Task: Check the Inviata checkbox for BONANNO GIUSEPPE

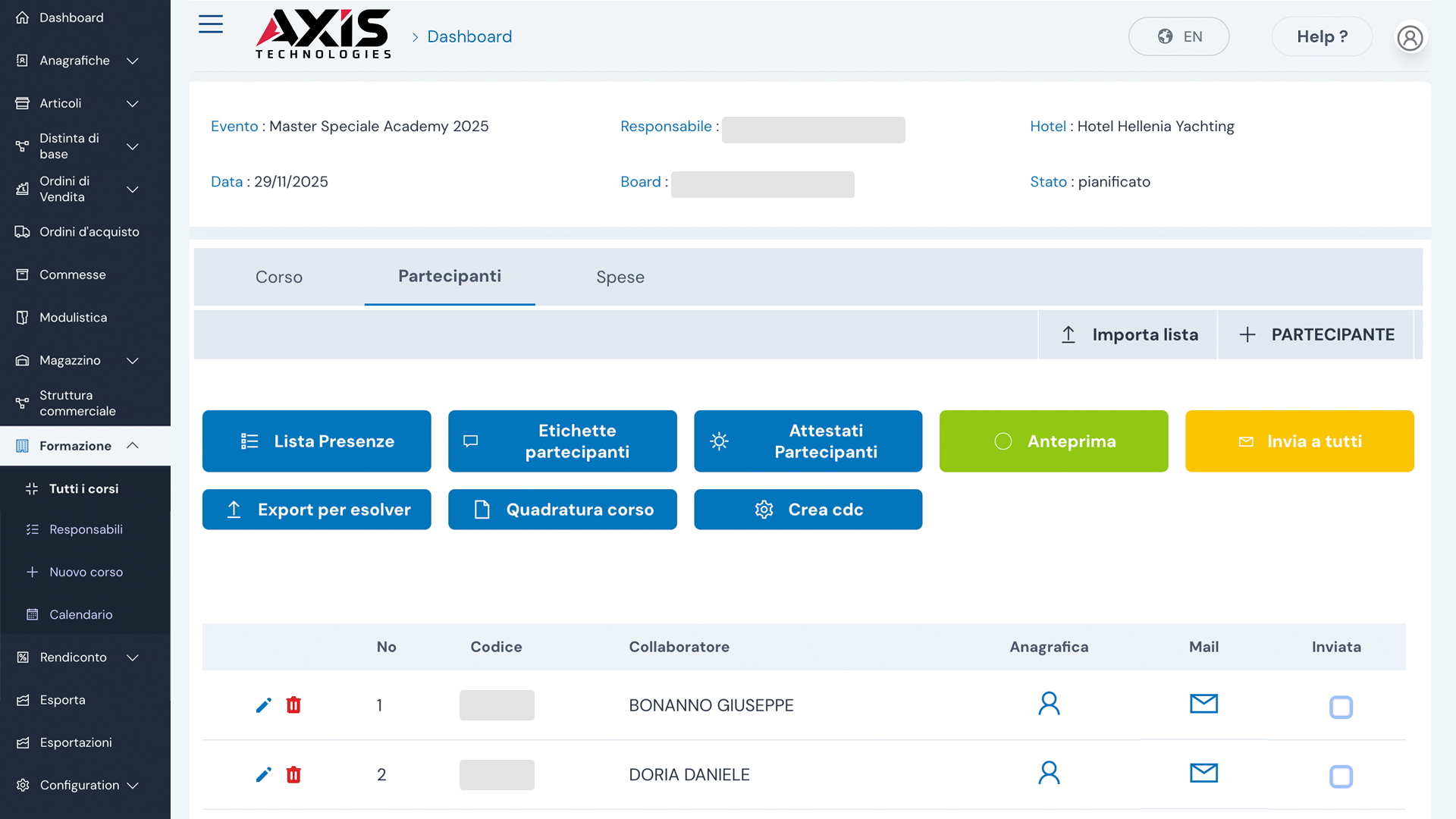Action: click(x=1341, y=707)
